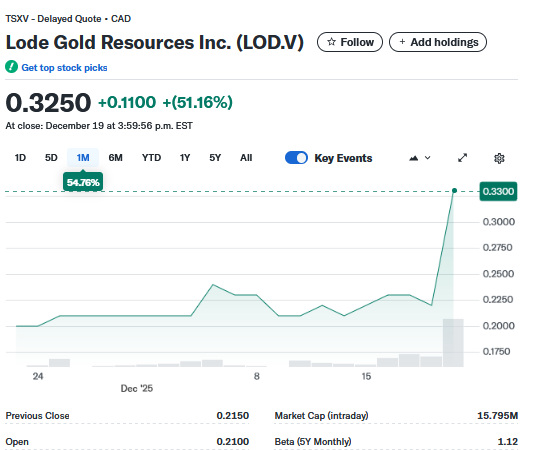Screen dimensions: 536x450
Task: Click the Beta (5Y Monthly) label
Action: click(x=313, y=442)
